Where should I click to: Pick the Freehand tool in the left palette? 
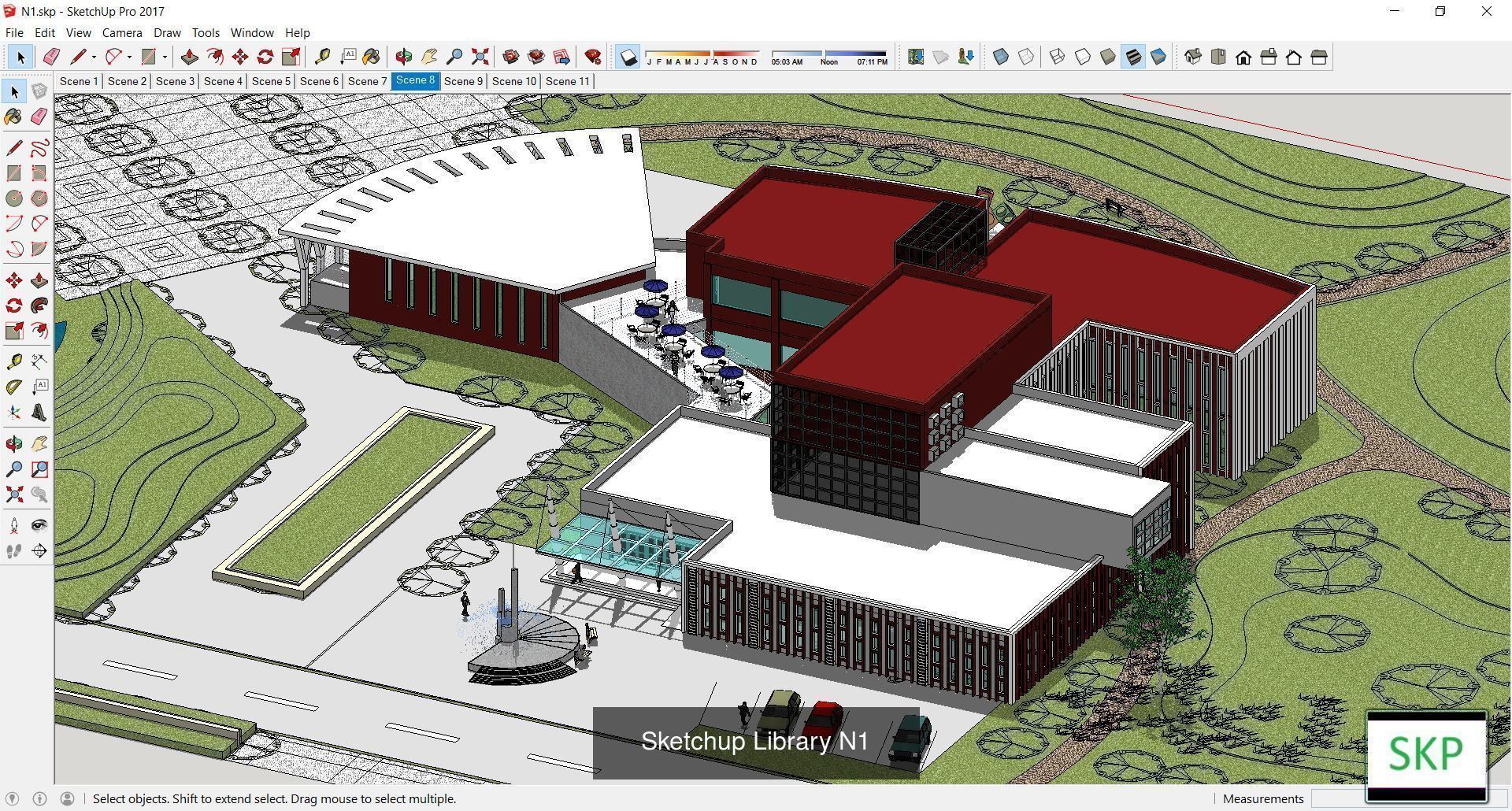pyautogui.click(x=39, y=148)
